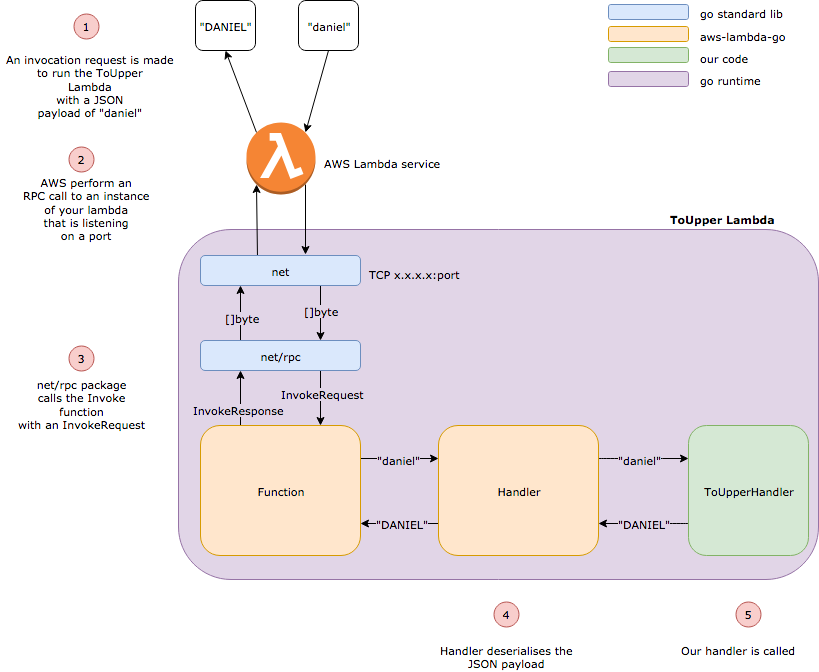Click "net/rpc package calls the Invoke" description
The width and height of the screenshot is (819, 672).
tap(81, 405)
